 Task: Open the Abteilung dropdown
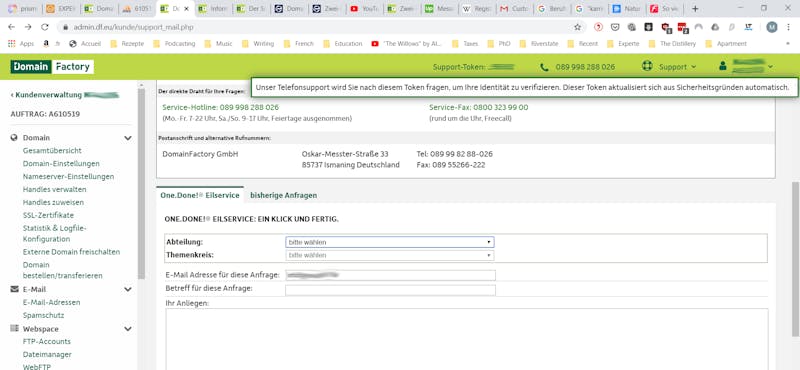[390, 242]
